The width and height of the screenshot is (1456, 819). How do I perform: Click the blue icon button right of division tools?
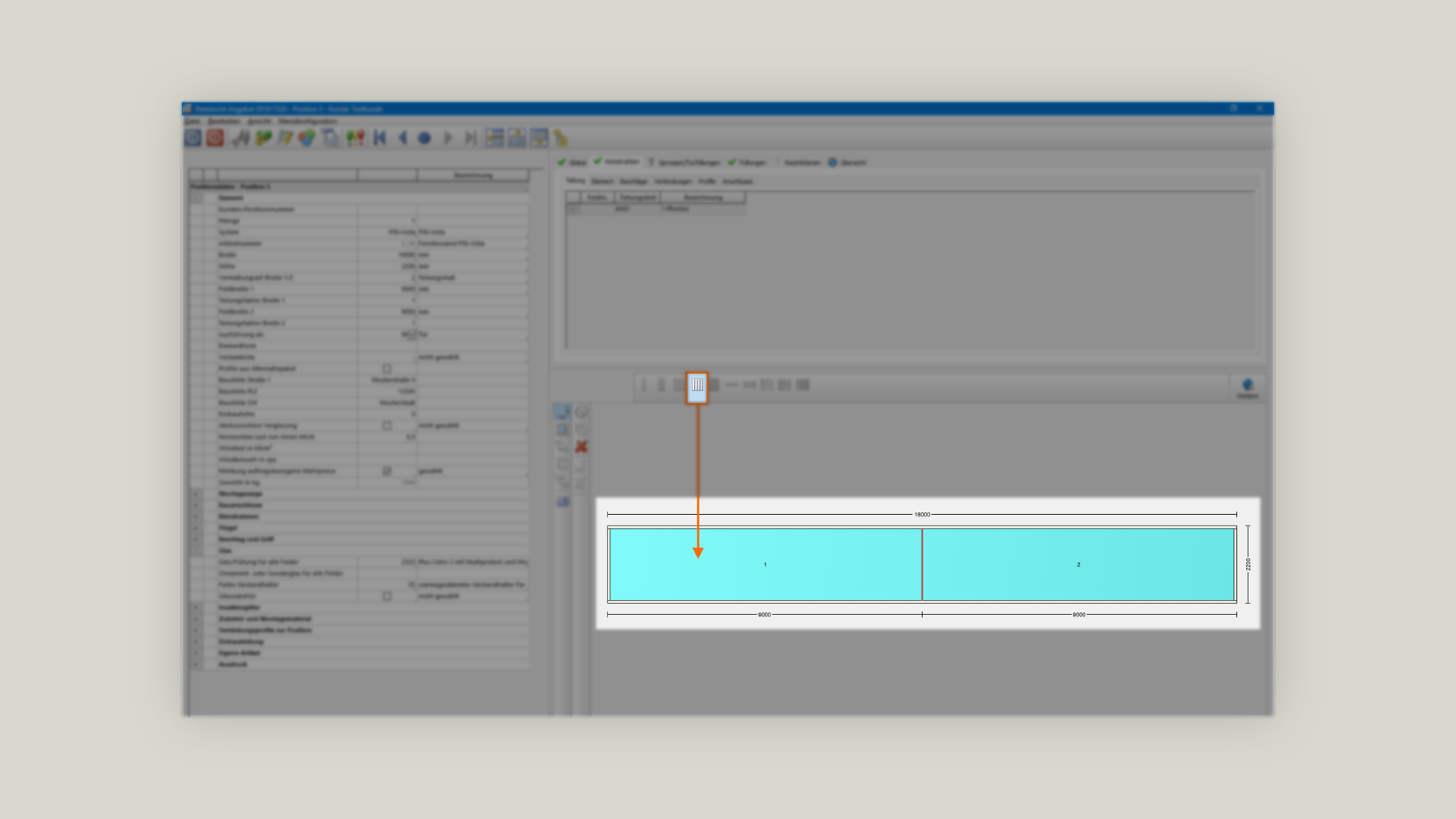[x=1247, y=388]
